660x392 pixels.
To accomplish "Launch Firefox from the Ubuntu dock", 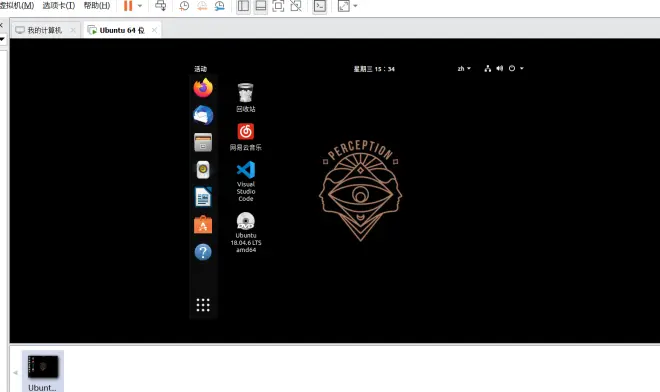I will (x=203, y=88).
